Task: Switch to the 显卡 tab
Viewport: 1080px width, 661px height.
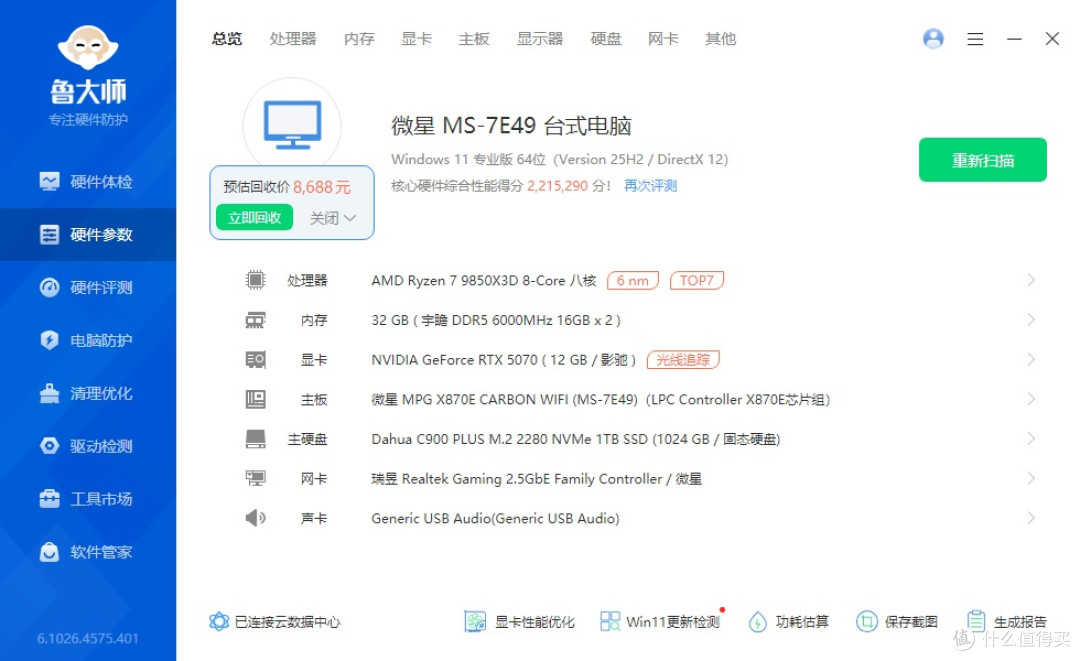Action: pyautogui.click(x=416, y=39)
